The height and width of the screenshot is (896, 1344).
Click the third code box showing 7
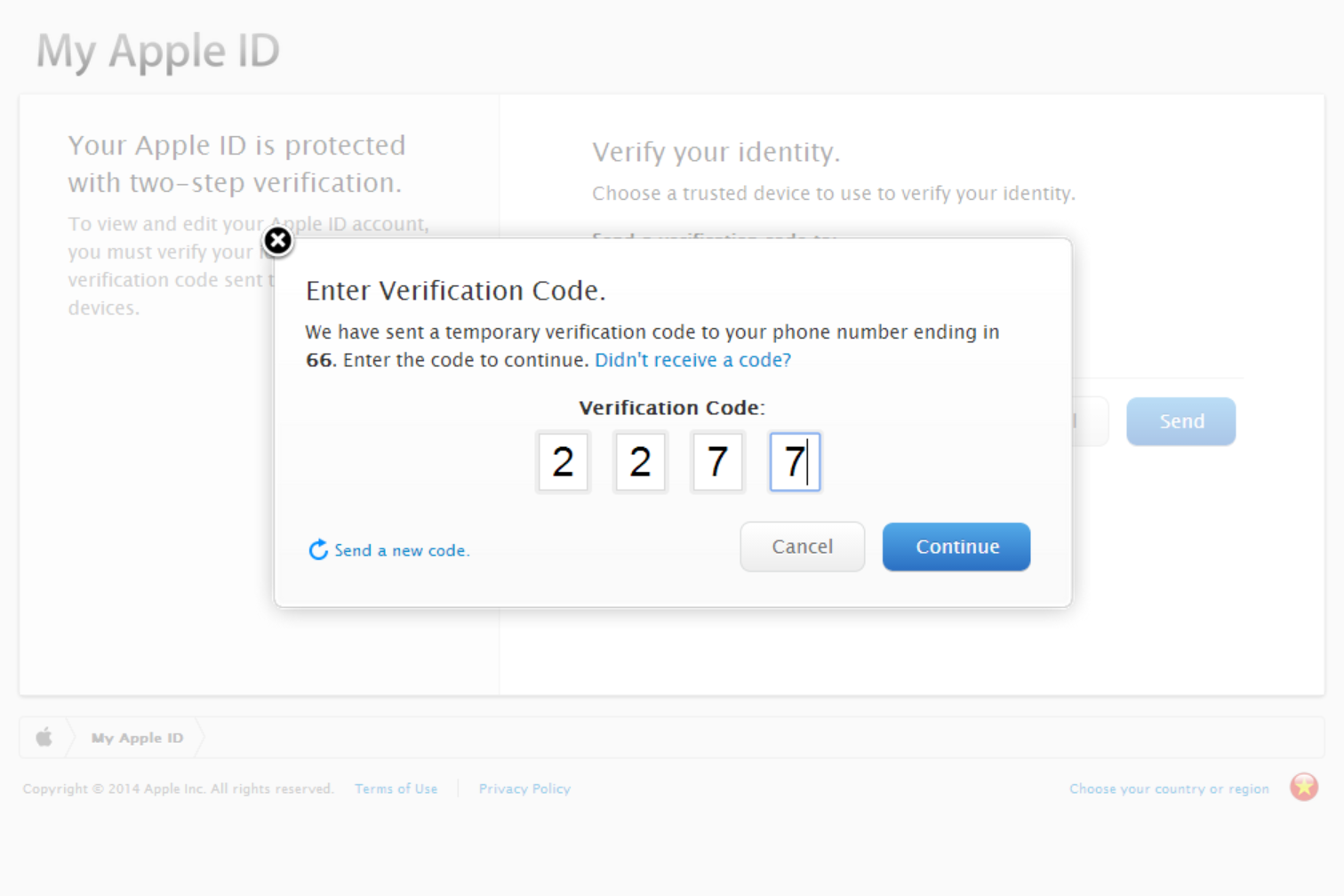point(717,461)
